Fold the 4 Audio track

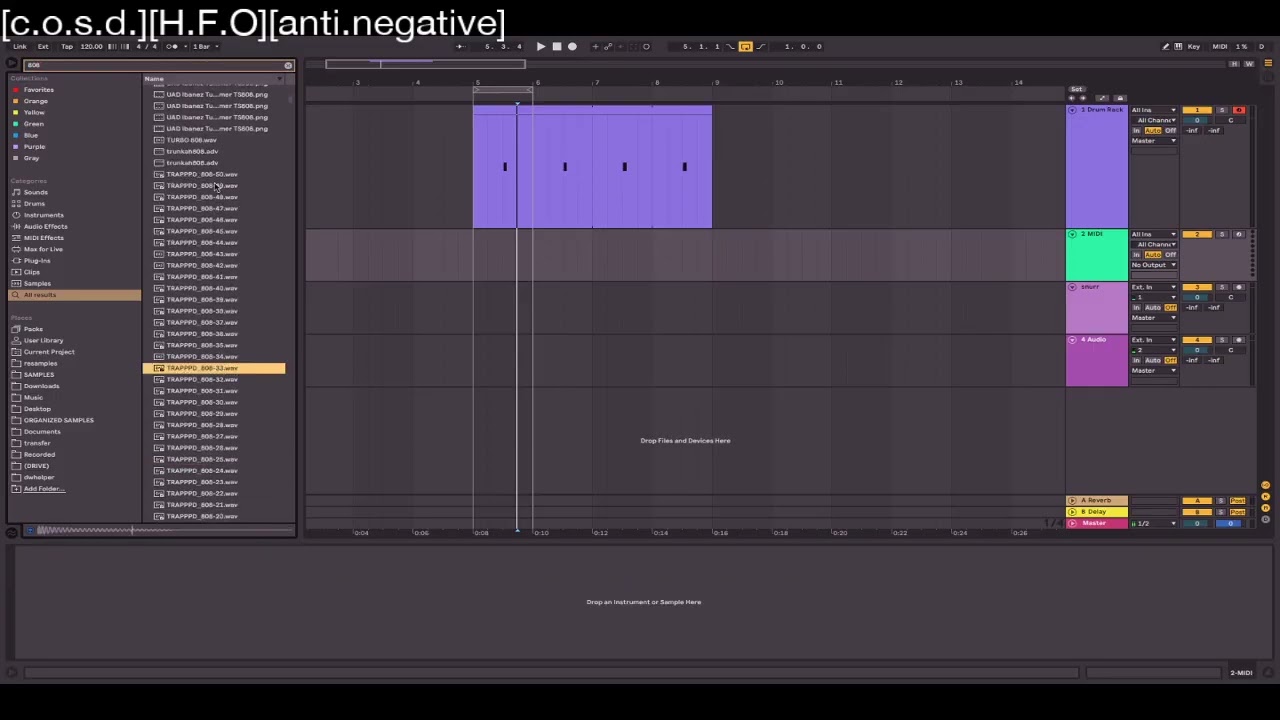coord(1072,340)
